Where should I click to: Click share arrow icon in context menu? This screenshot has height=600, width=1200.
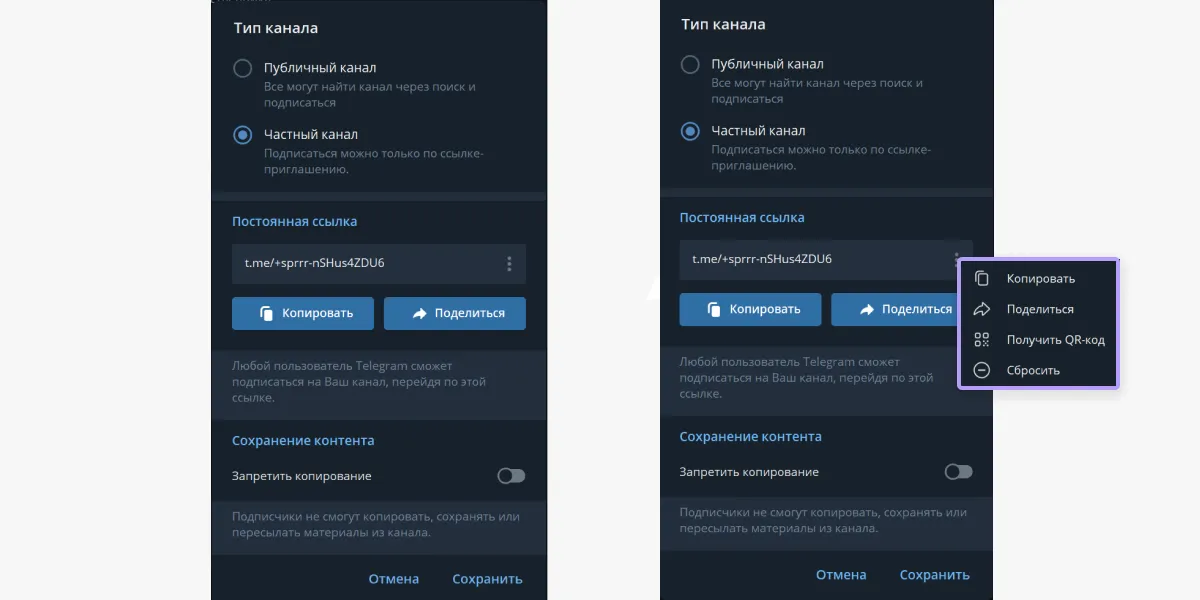[982, 309]
